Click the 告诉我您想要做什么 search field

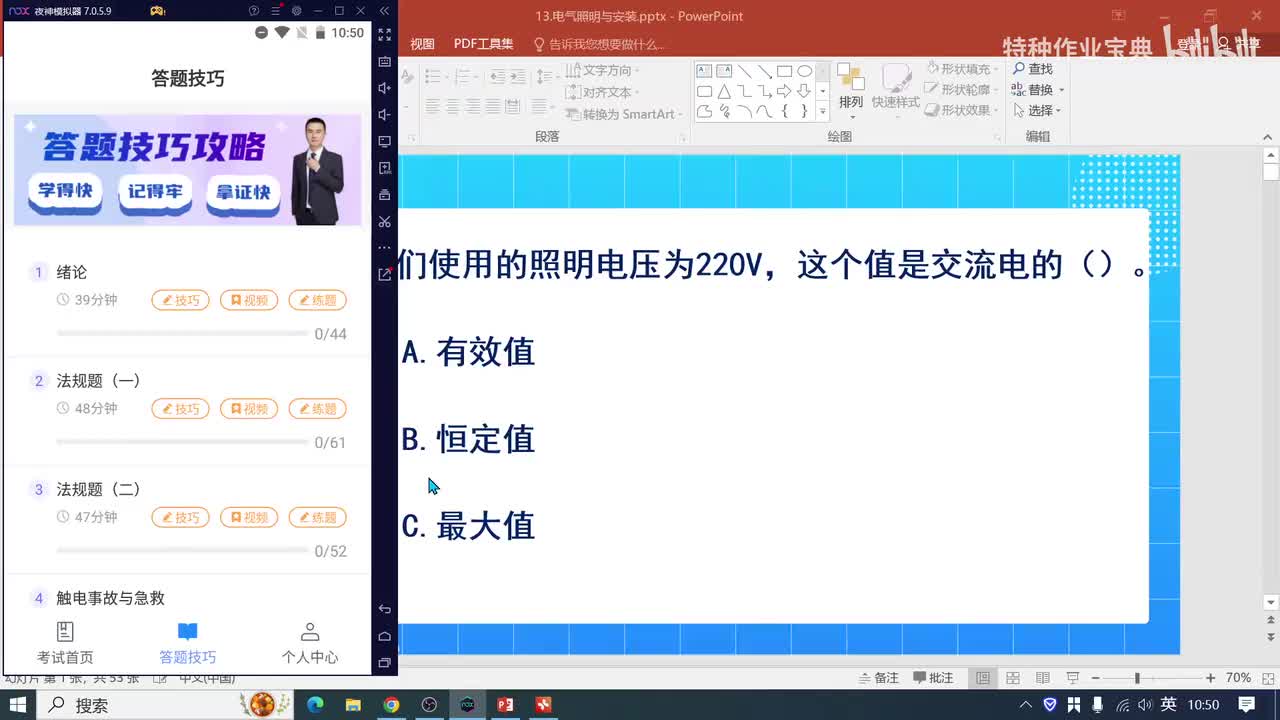(x=600, y=44)
